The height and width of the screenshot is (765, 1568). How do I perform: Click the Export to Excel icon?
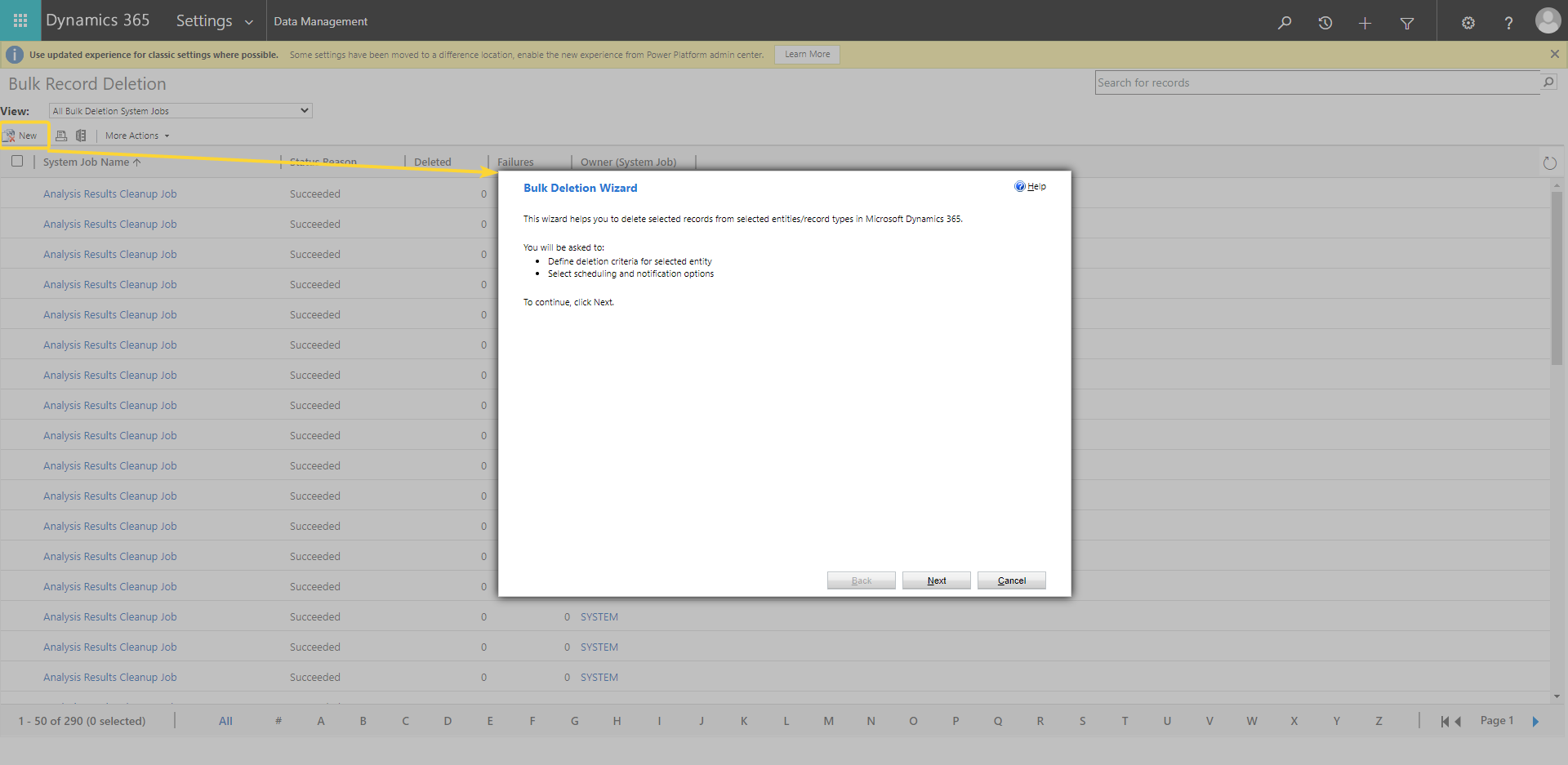[81, 136]
